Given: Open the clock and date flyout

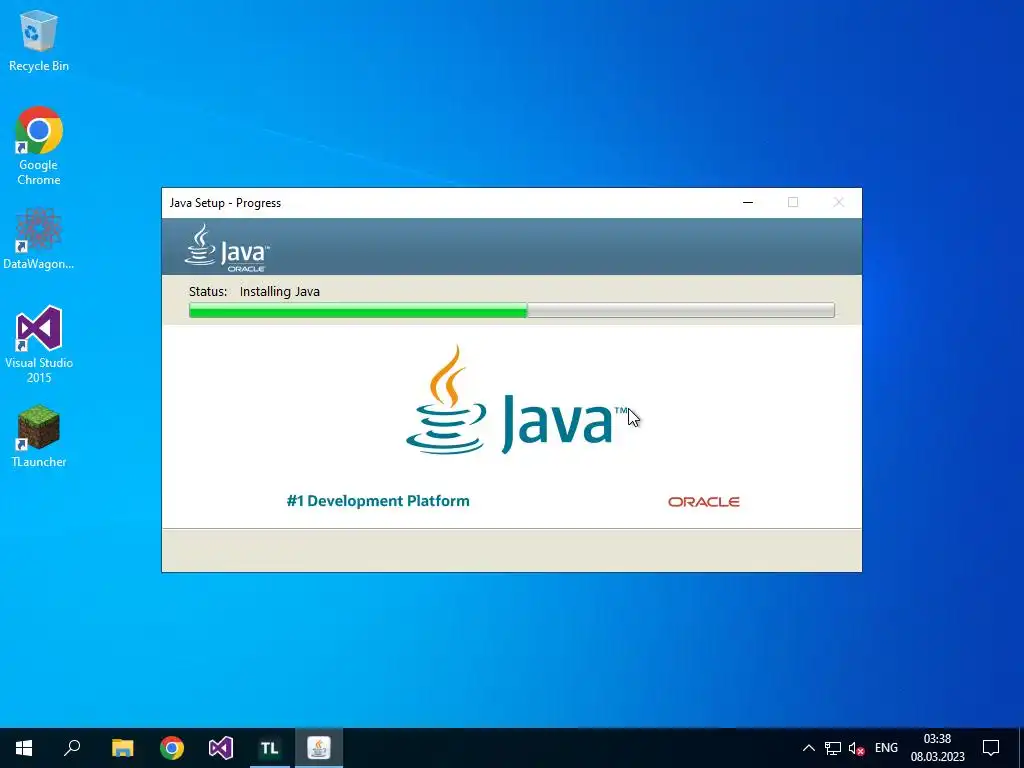Looking at the screenshot, I should (937, 748).
